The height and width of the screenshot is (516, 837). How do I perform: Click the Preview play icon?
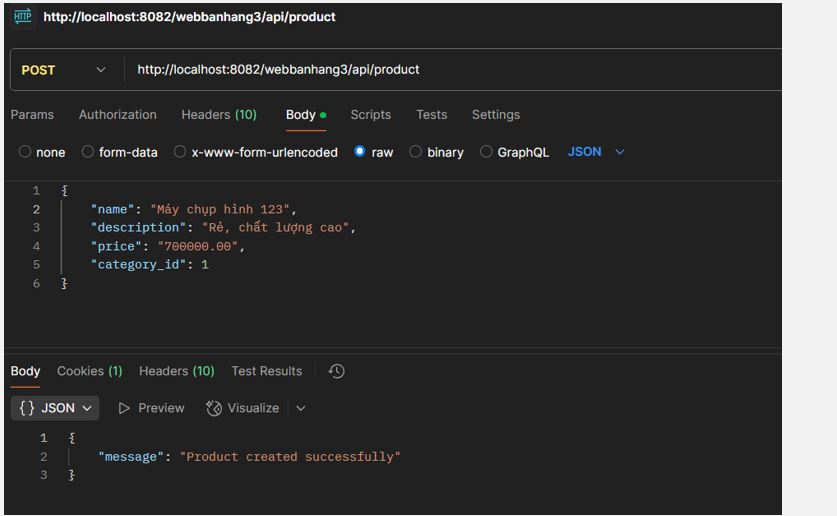(125, 408)
